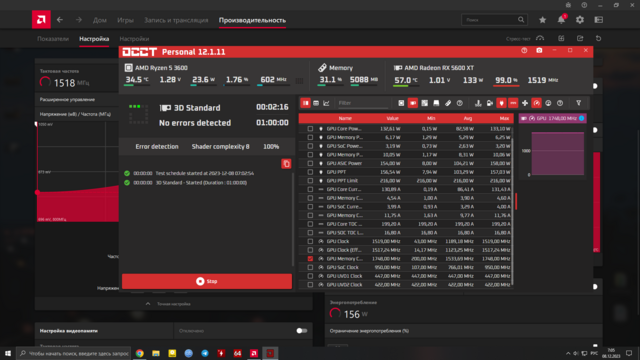Reset tuning with the undo arrow icon
This screenshot has width=640, height=360.
tap(598, 38)
